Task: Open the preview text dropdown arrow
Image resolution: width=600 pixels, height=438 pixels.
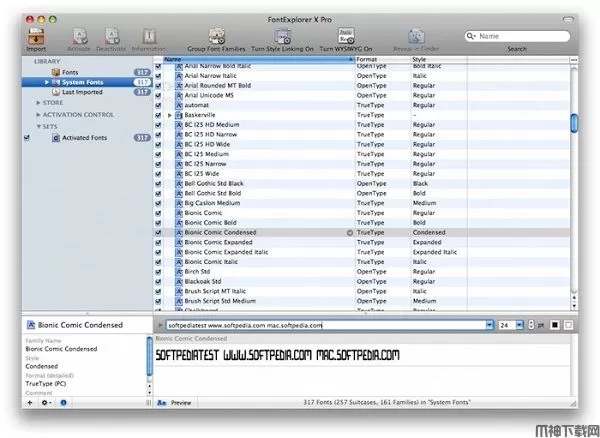Action: [490, 325]
